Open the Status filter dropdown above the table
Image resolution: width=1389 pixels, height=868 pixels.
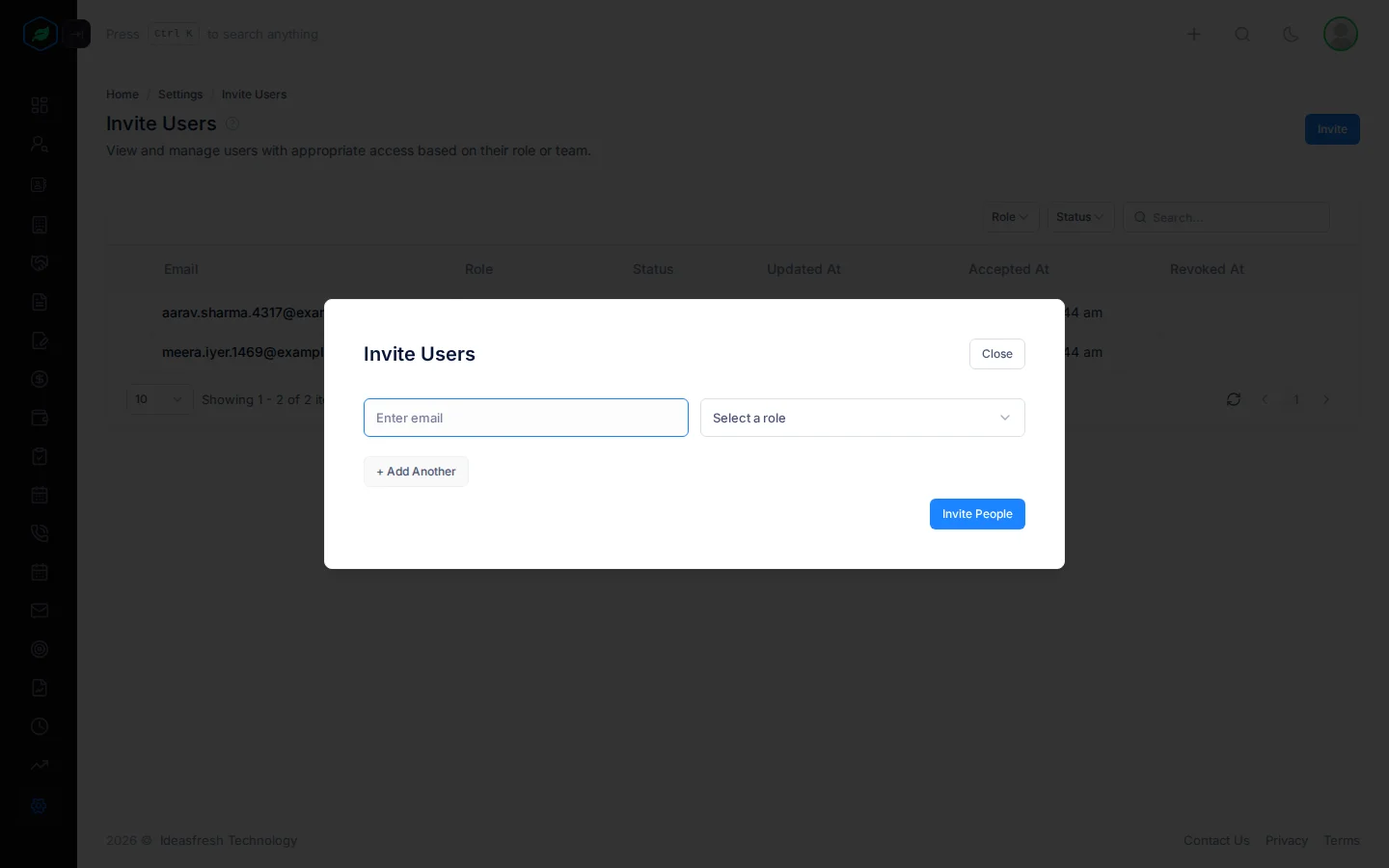click(1080, 217)
